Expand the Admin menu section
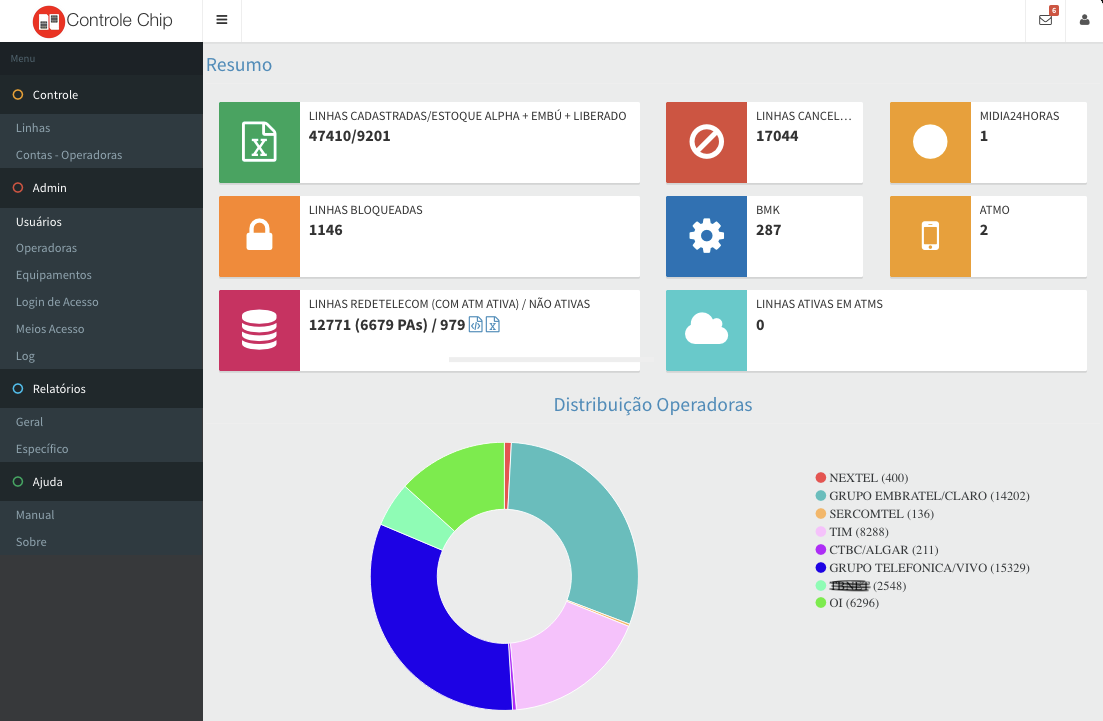 tap(49, 188)
